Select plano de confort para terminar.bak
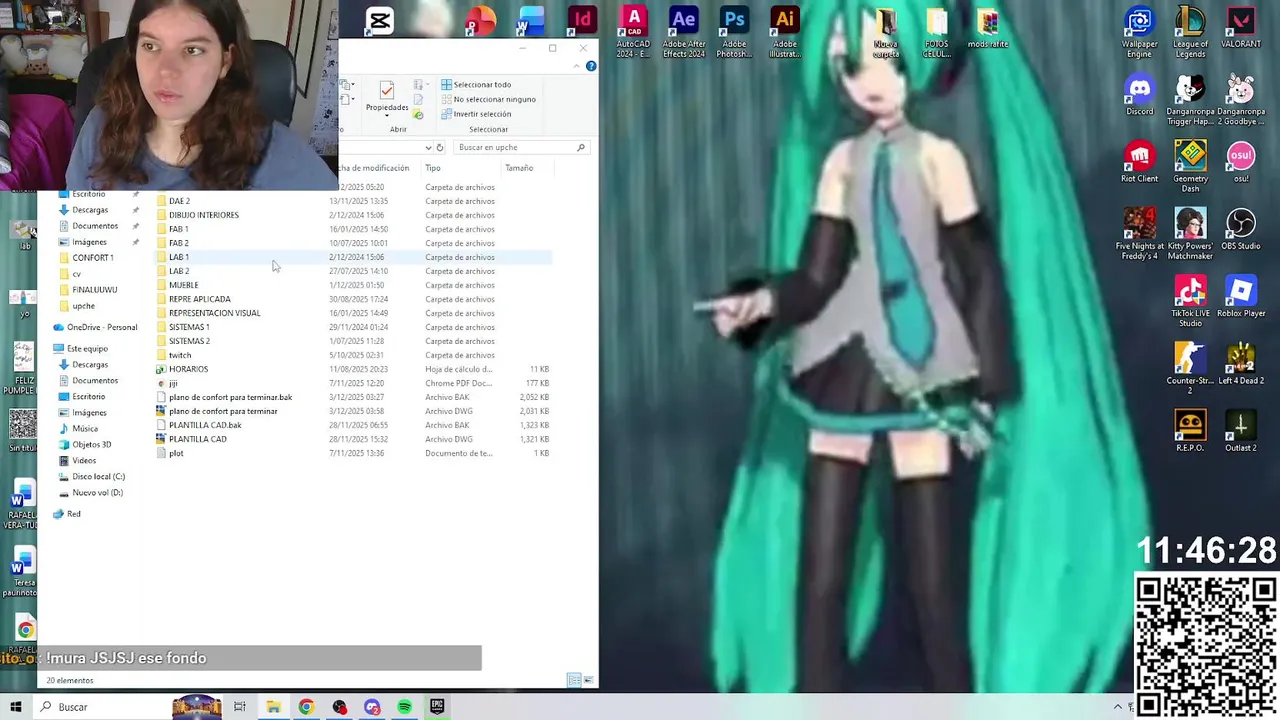 point(353,397)
